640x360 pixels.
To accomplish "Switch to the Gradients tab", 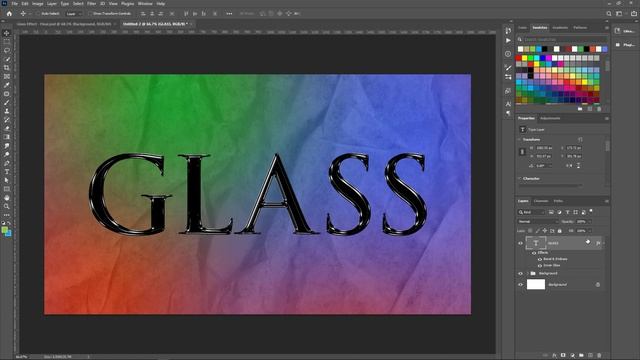I will pyautogui.click(x=560, y=28).
